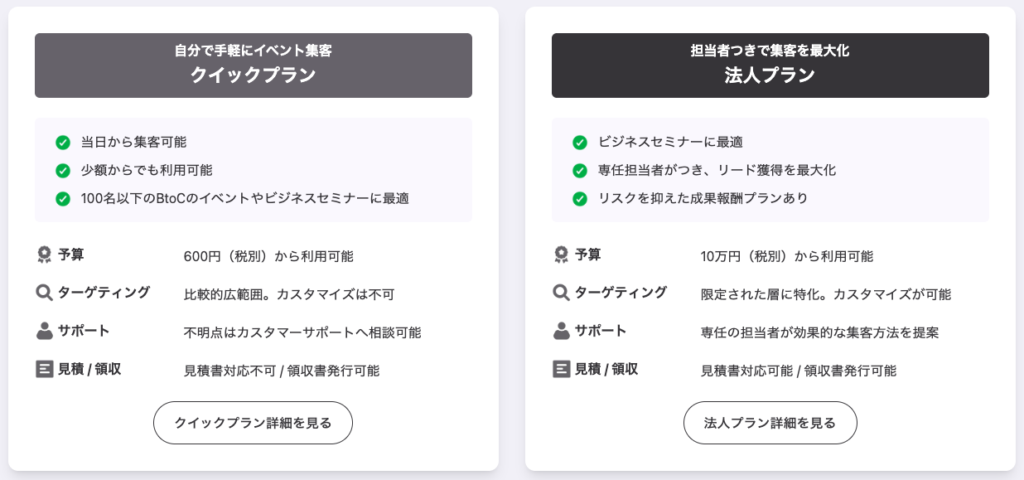The height and width of the screenshot is (480, 1024).
Task: Select the 法人プラン header banner
Action: [770, 65]
